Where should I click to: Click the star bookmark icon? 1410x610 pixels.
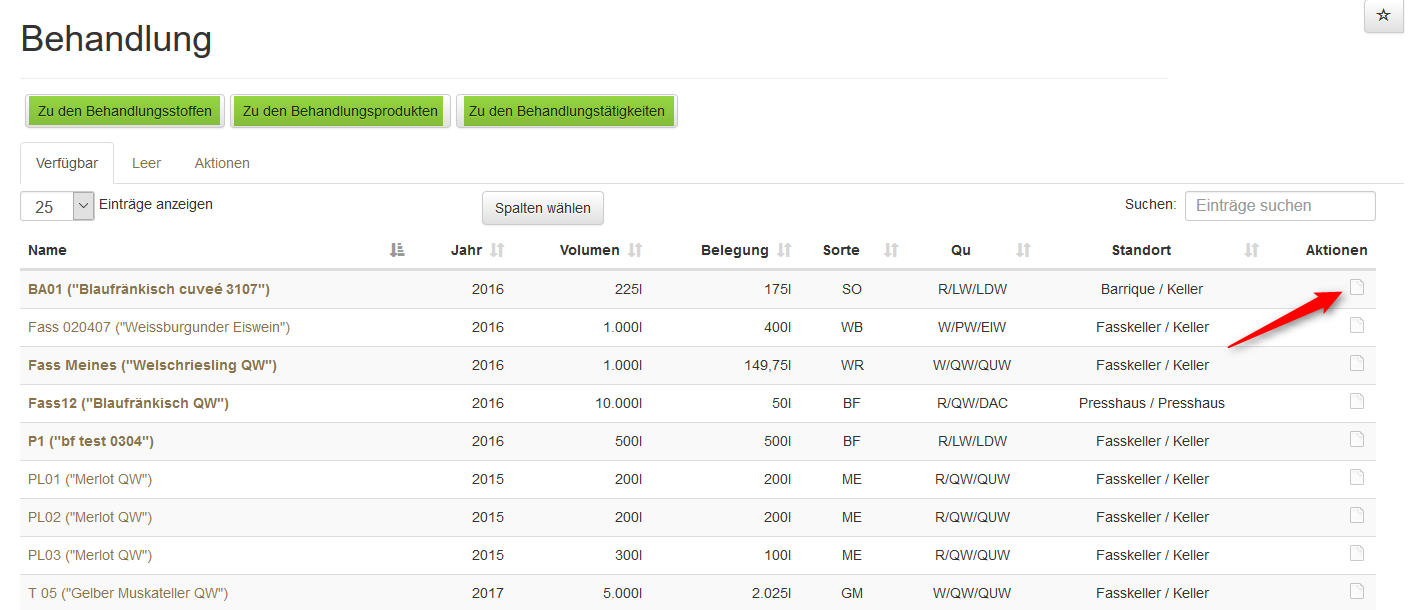coord(1384,16)
